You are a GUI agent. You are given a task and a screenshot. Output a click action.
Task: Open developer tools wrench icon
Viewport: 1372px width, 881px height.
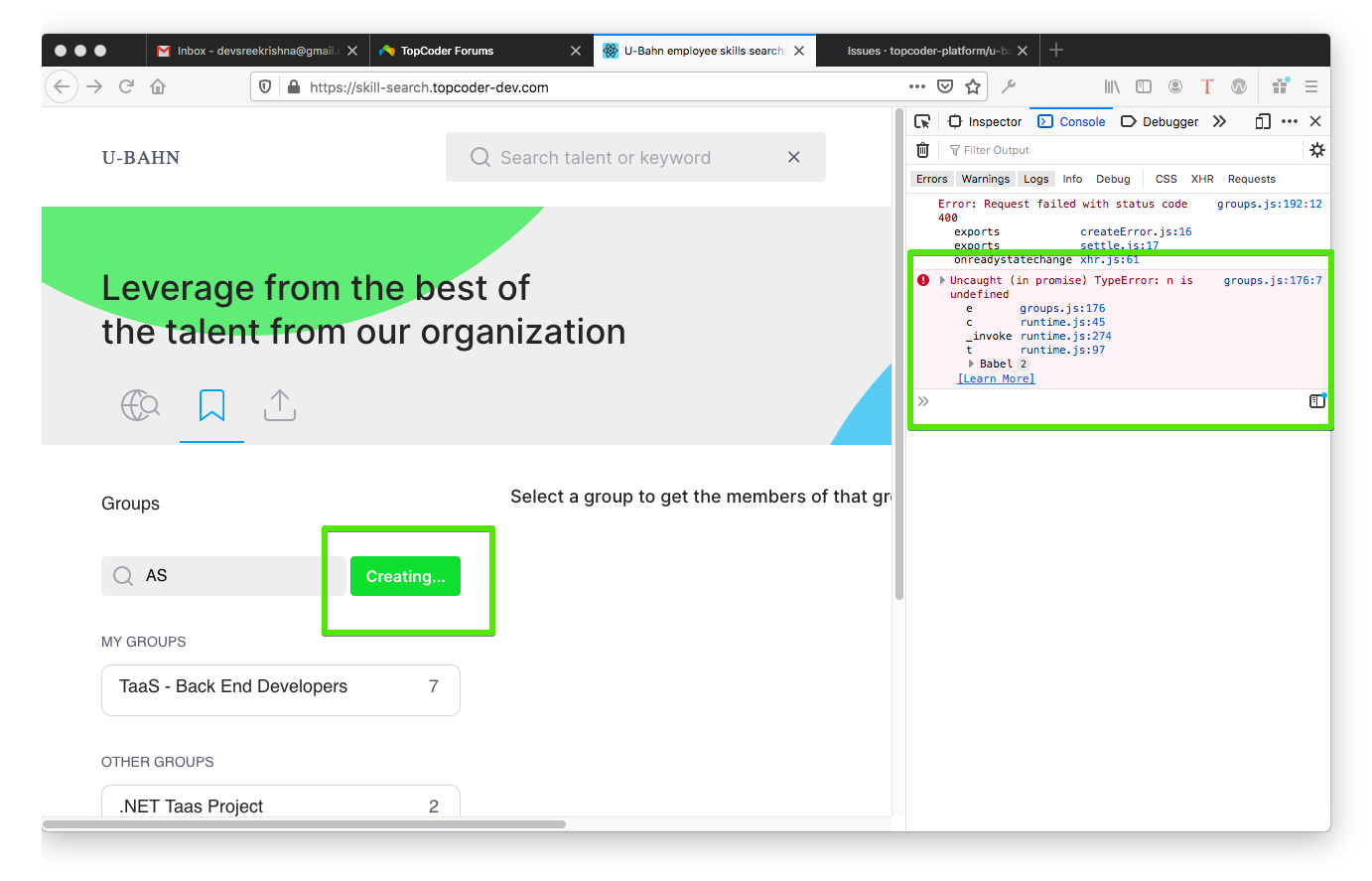click(x=1009, y=86)
